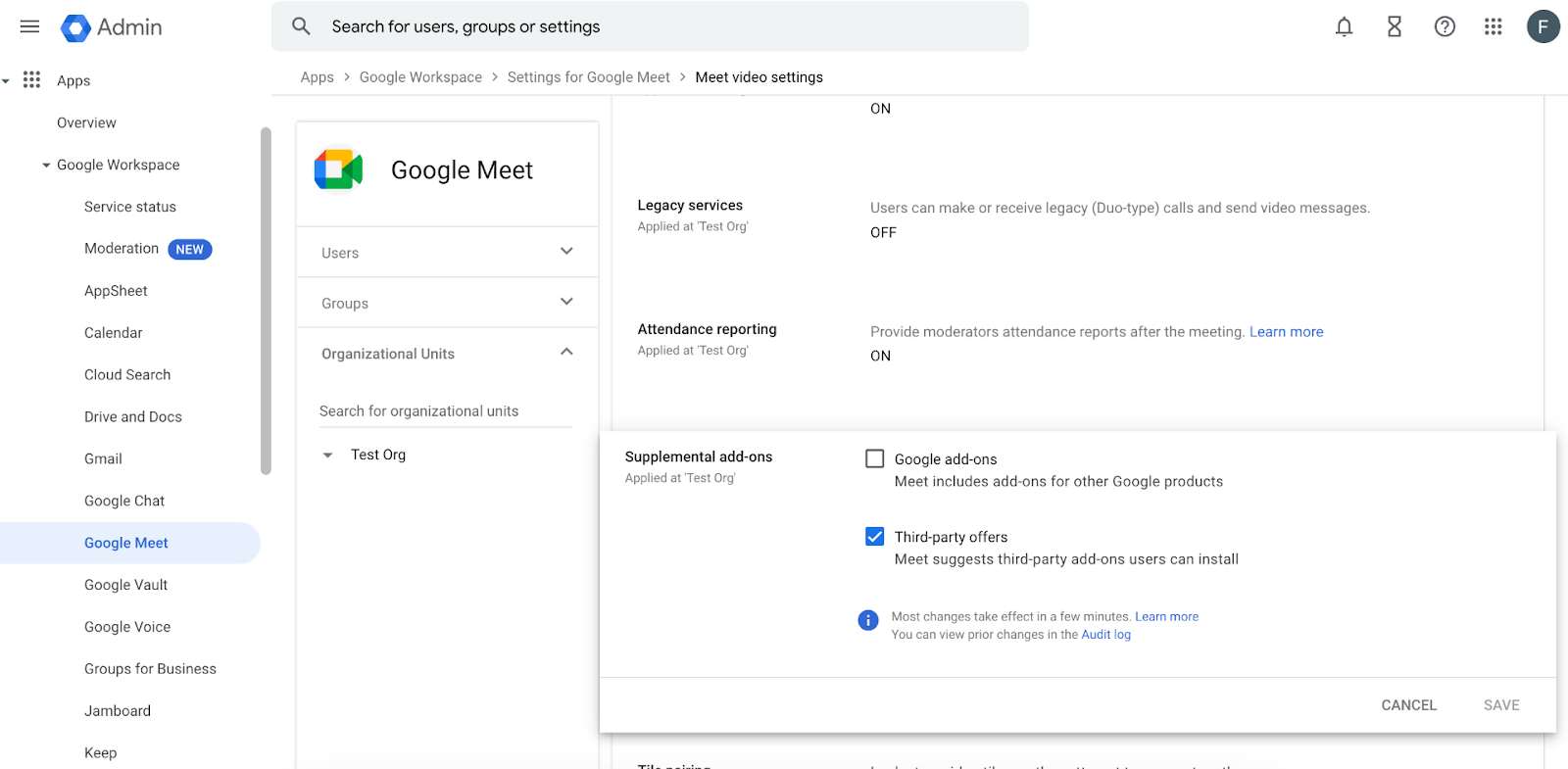Image resolution: width=1568 pixels, height=769 pixels.
Task: Open the Audit log link
Action: (x=1105, y=635)
